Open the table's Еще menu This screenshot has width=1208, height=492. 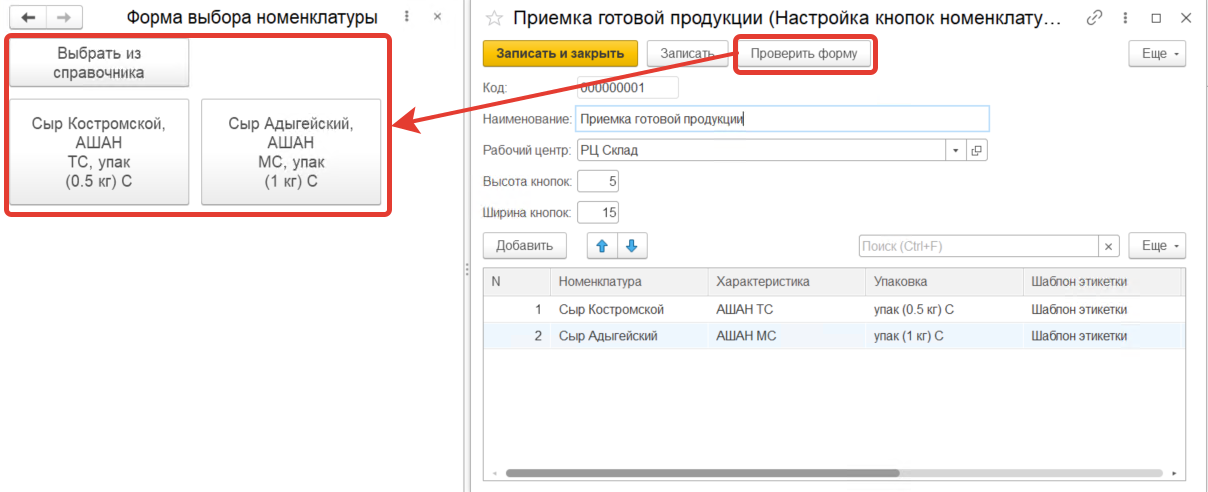pos(1157,246)
